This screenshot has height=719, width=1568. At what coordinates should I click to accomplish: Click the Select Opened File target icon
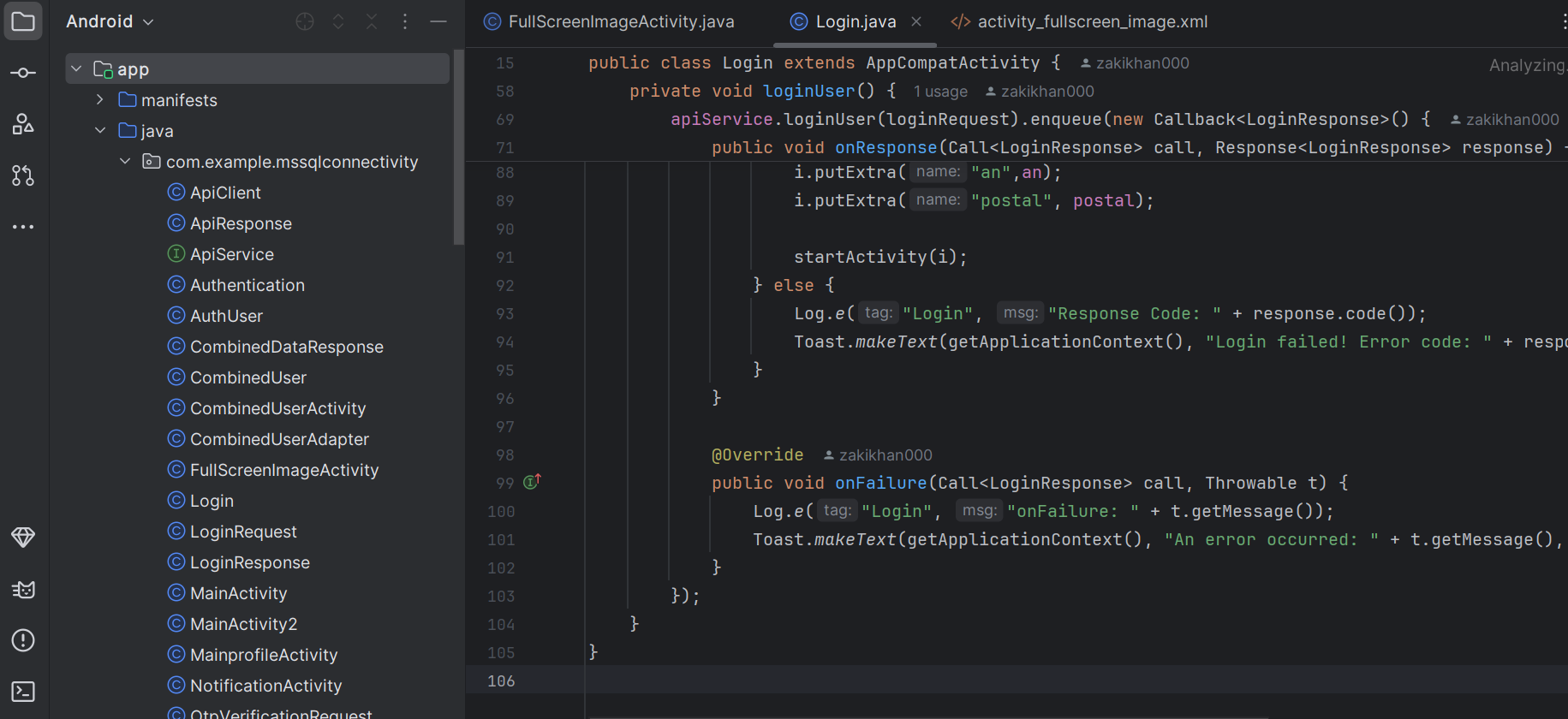[305, 21]
